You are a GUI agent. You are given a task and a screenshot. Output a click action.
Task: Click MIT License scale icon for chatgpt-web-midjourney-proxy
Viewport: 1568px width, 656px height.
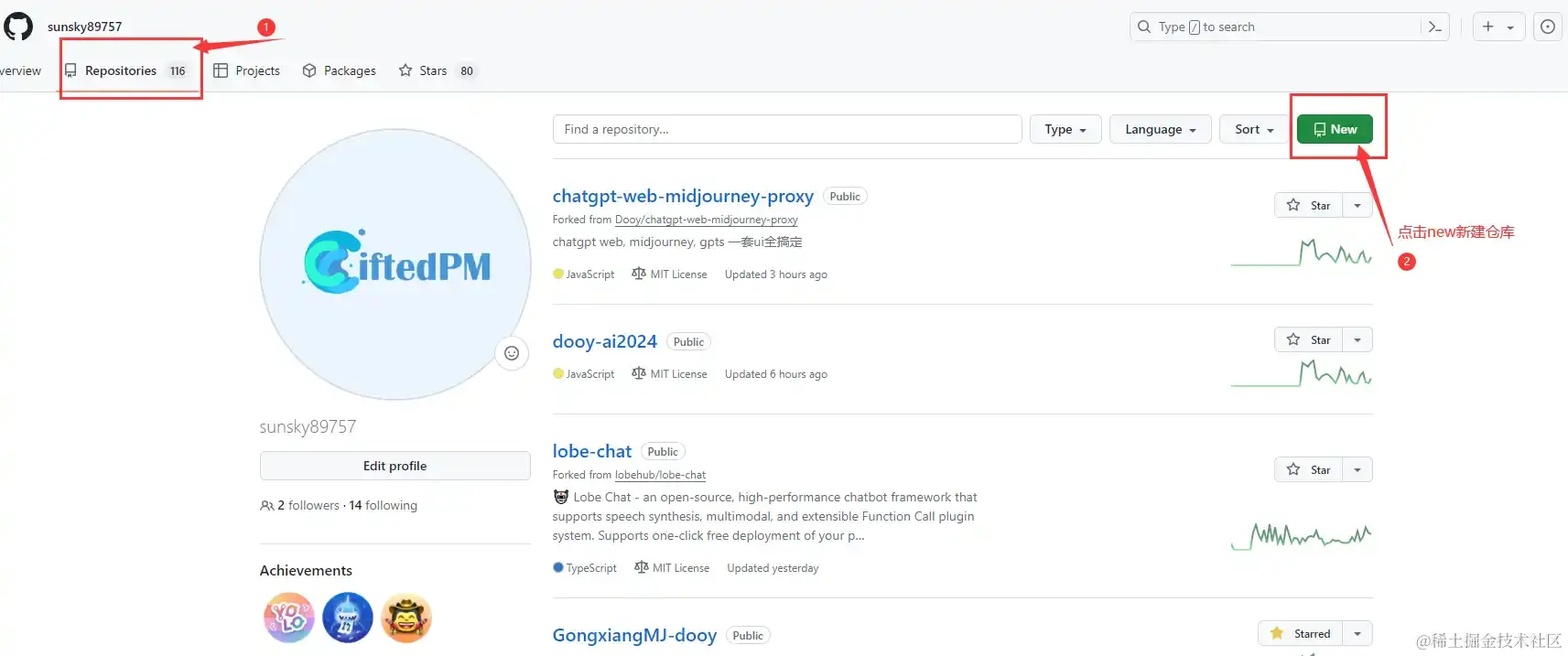coord(639,274)
